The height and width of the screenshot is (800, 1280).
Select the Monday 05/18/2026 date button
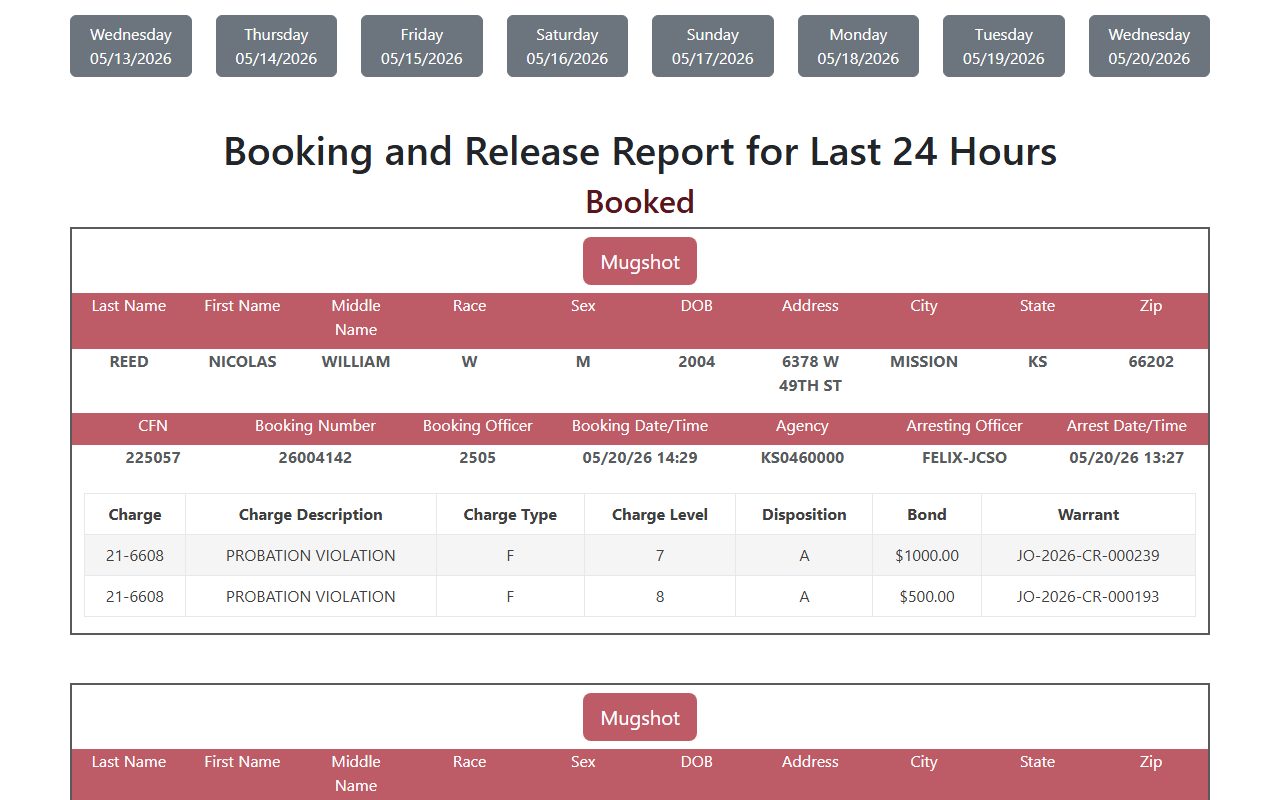pos(858,46)
